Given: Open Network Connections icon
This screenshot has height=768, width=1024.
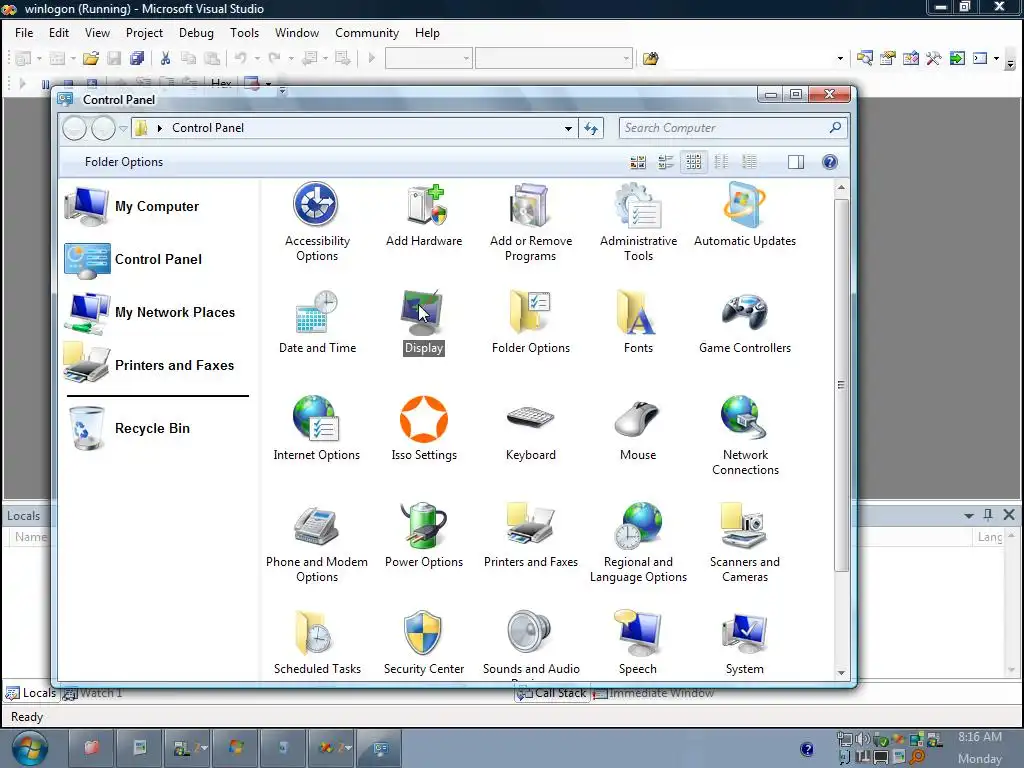Looking at the screenshot, I should point(744,436).
